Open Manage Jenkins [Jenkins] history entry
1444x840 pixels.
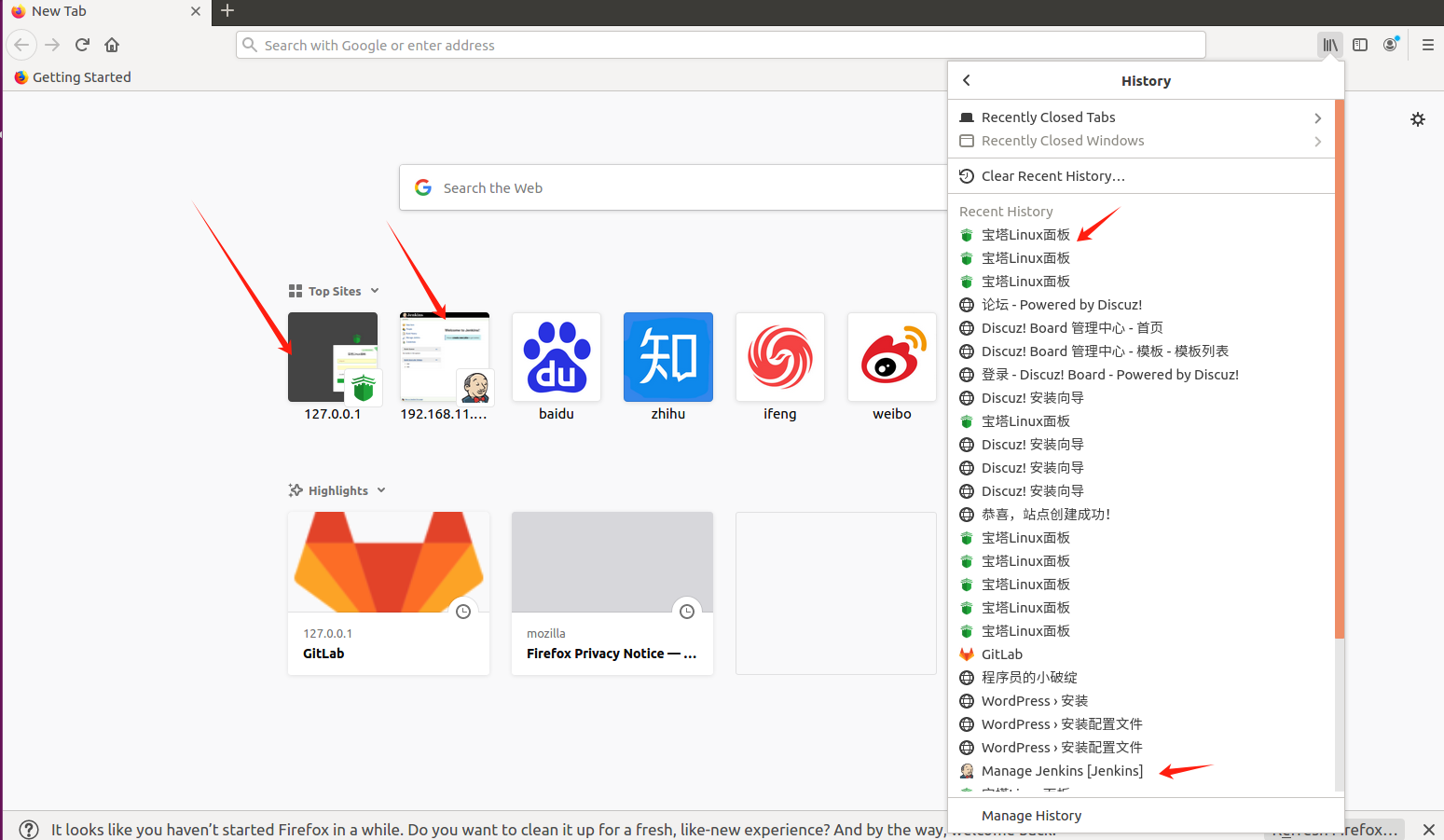coord(1141,771)
